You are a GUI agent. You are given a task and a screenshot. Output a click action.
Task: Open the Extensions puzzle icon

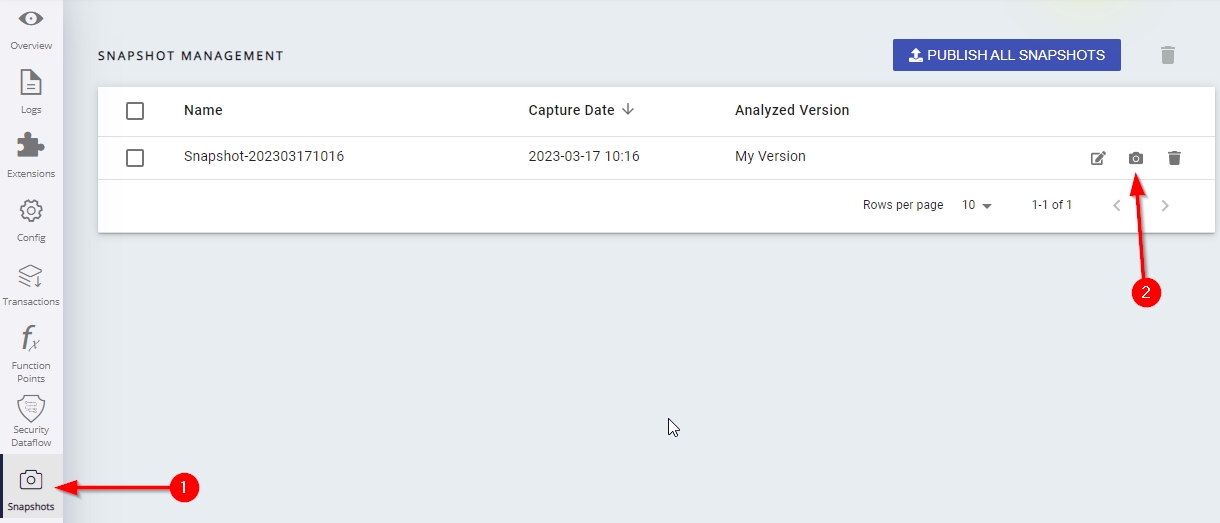point(31,147)
